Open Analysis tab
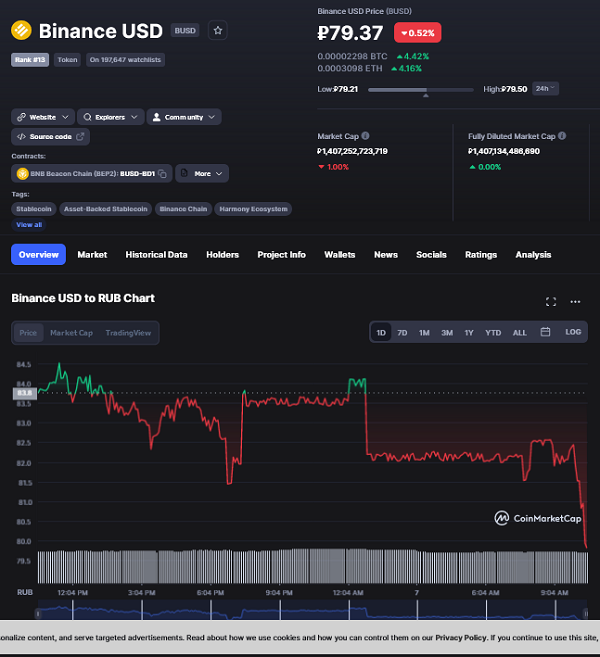Screen dimensions: 600x657 pos(533,254)
